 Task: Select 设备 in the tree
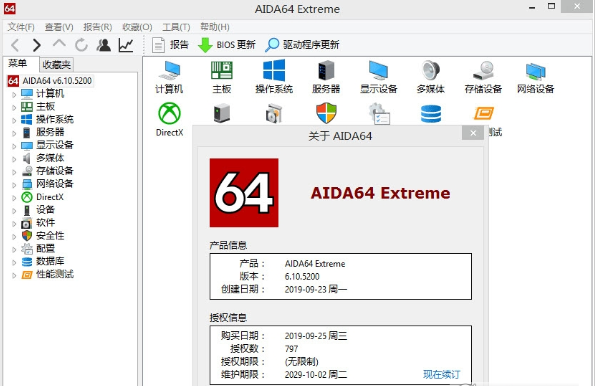[45, 210]
